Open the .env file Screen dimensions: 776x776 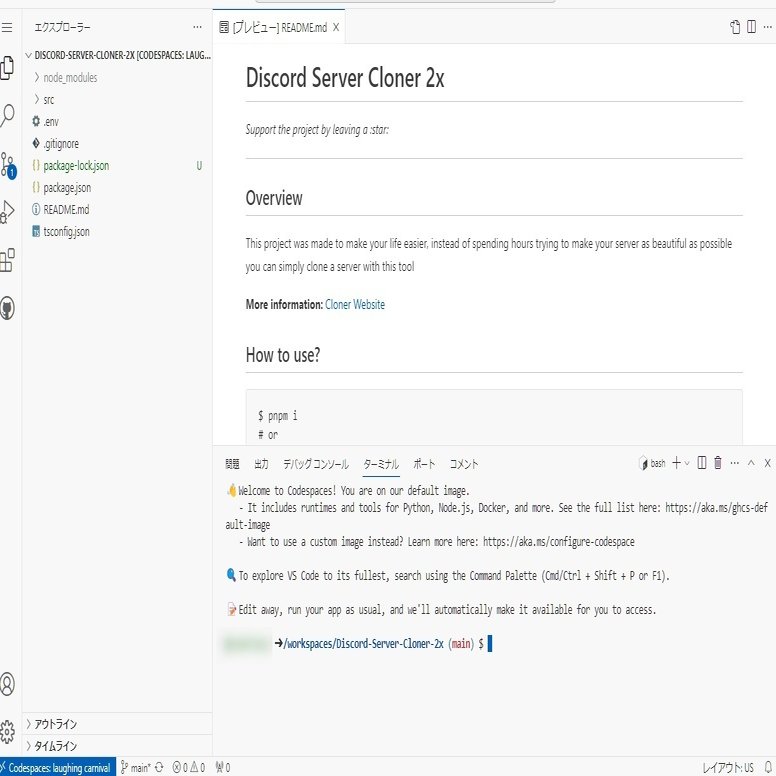pyautogui.click(x=117, y=121)
